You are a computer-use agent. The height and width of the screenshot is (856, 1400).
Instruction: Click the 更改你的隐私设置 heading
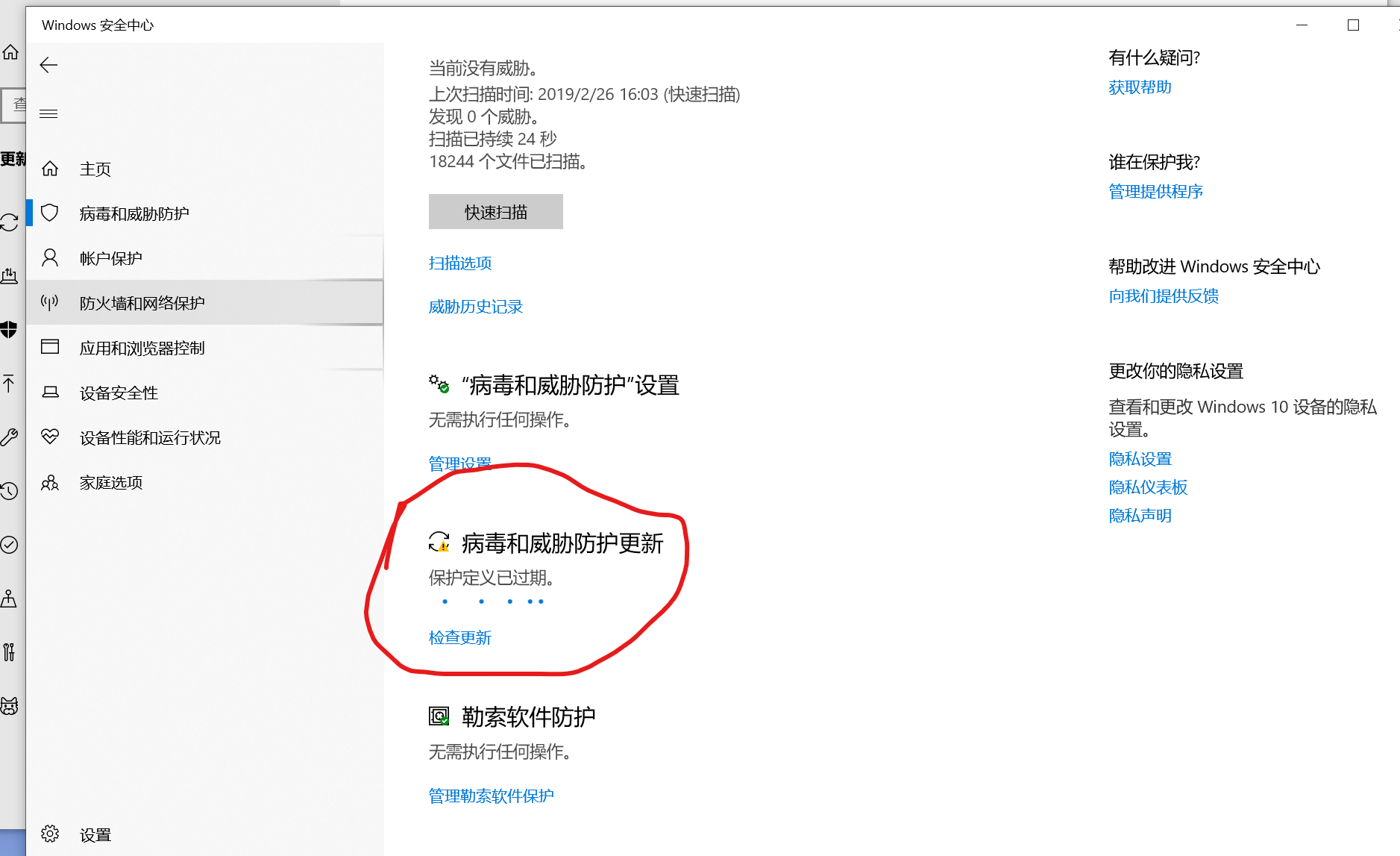pyautogui.click(x=1176, y=371)
